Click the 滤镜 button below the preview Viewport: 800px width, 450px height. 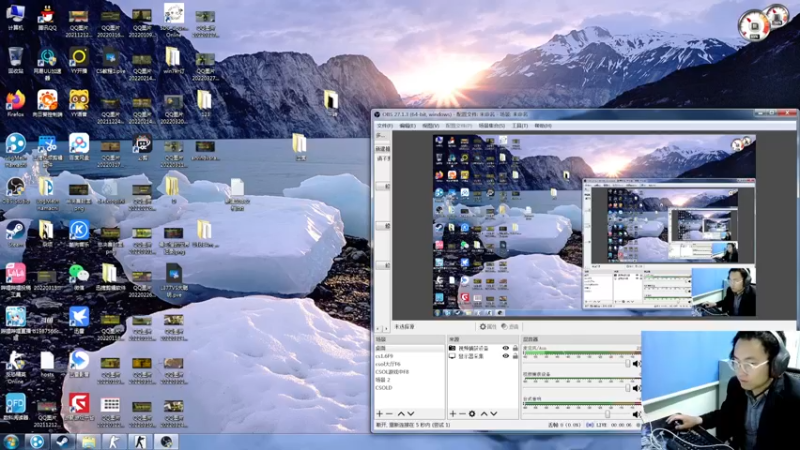click(x=510, y=327)
